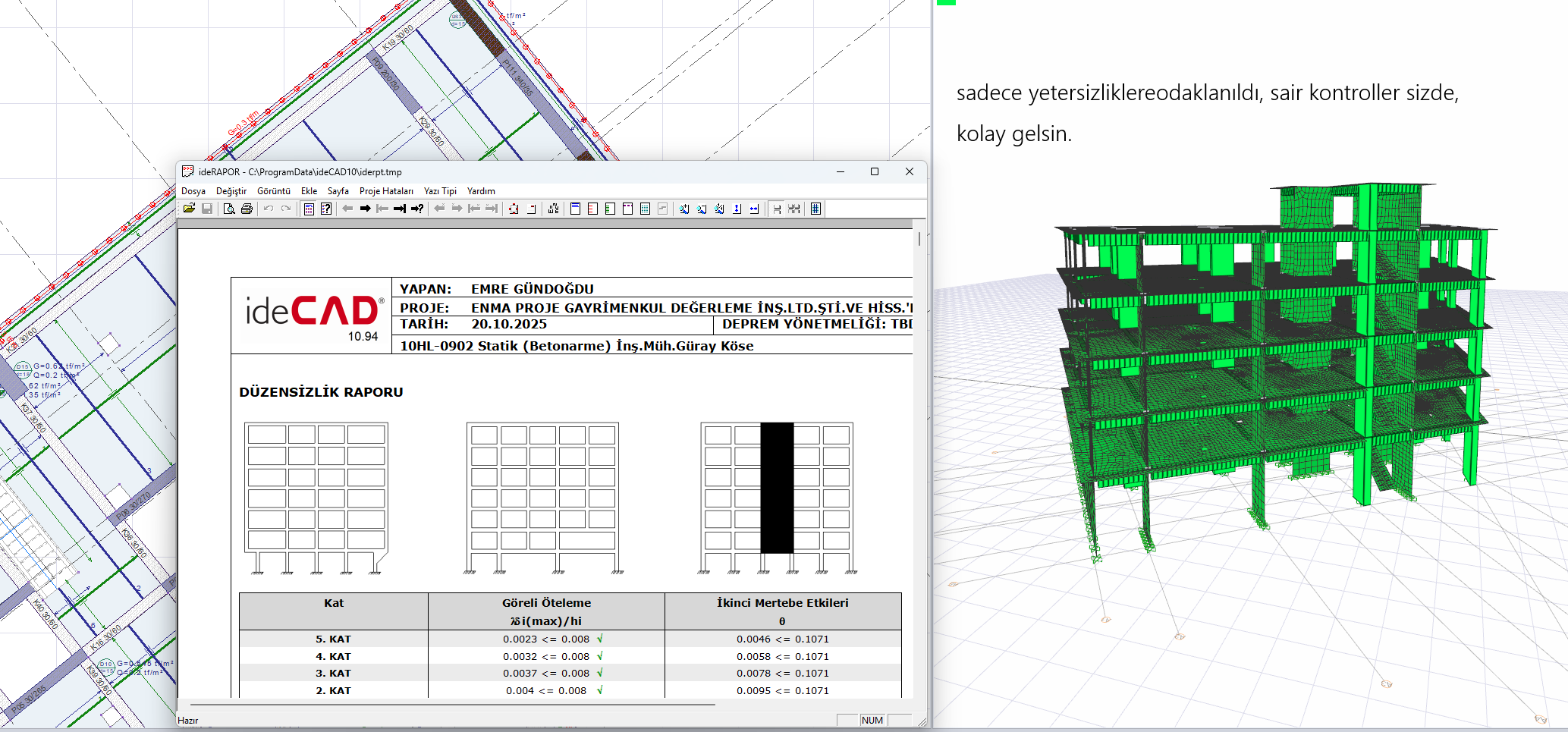
Task: Click the horizontal scrollbar in report window
Action: tap(452, 705)
